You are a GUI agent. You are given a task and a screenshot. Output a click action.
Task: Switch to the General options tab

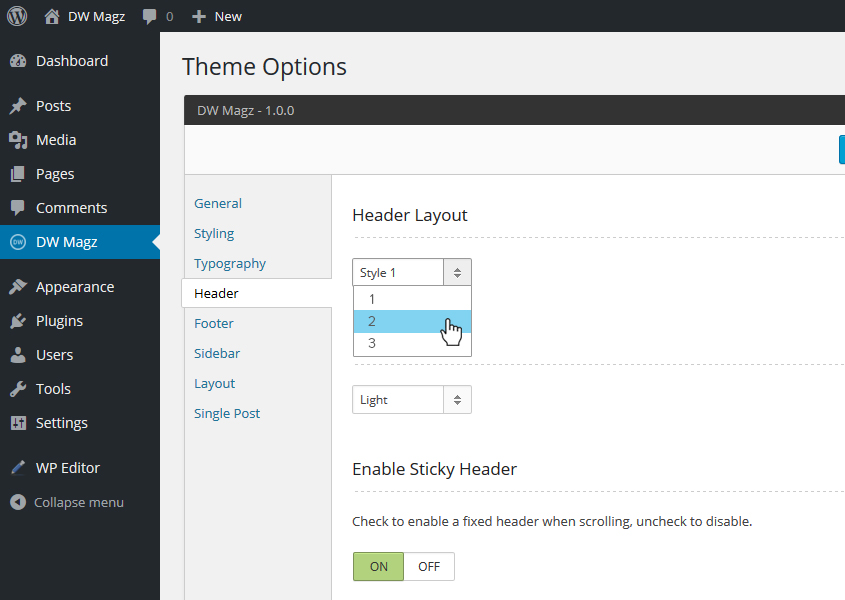click(218, 203)
